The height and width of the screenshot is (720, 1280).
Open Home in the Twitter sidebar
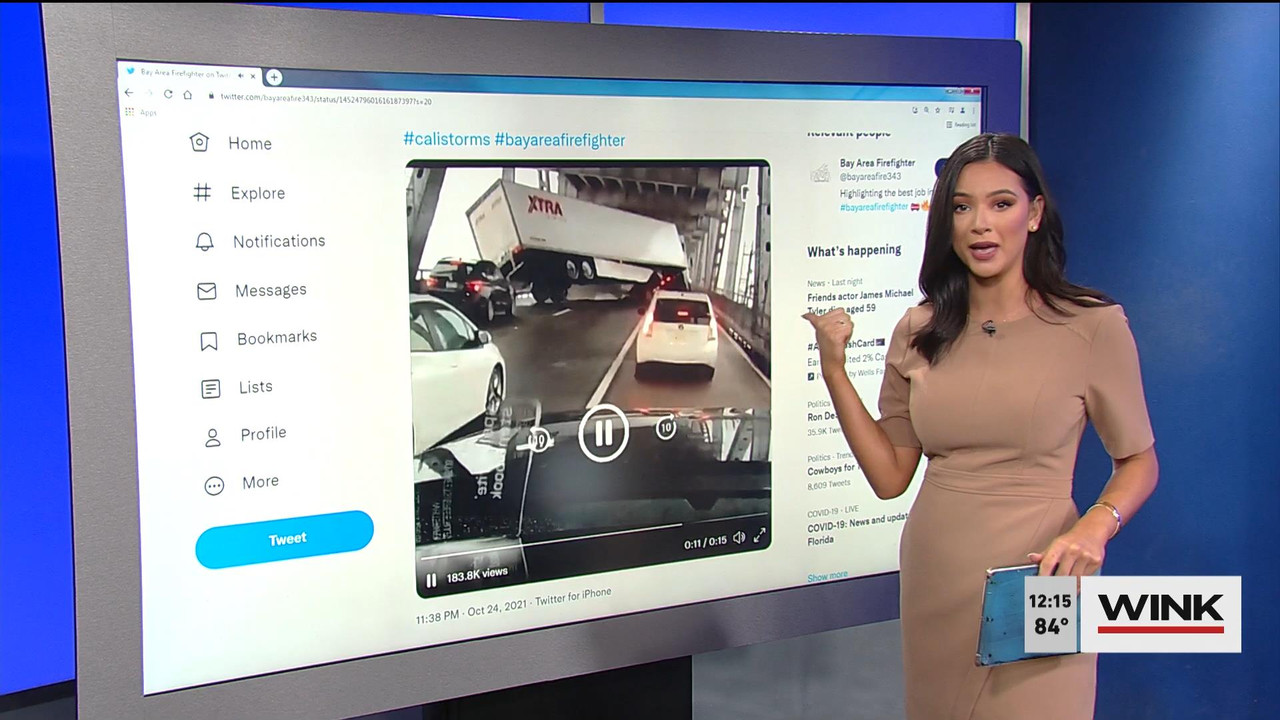231,143
